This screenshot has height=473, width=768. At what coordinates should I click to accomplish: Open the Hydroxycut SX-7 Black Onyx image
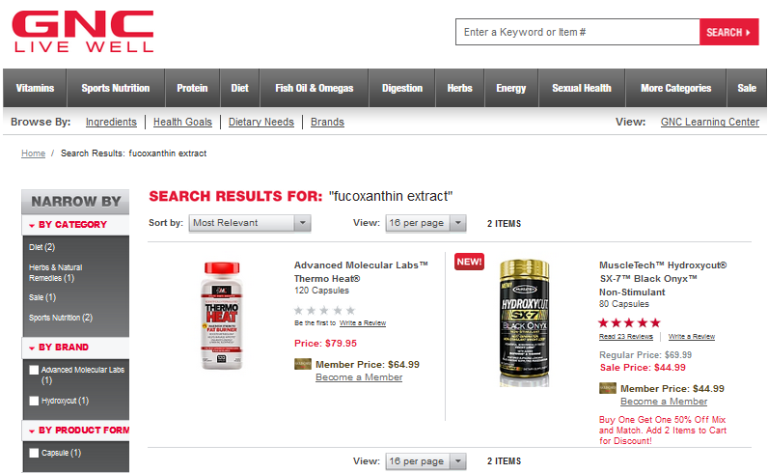pos(524,323)
